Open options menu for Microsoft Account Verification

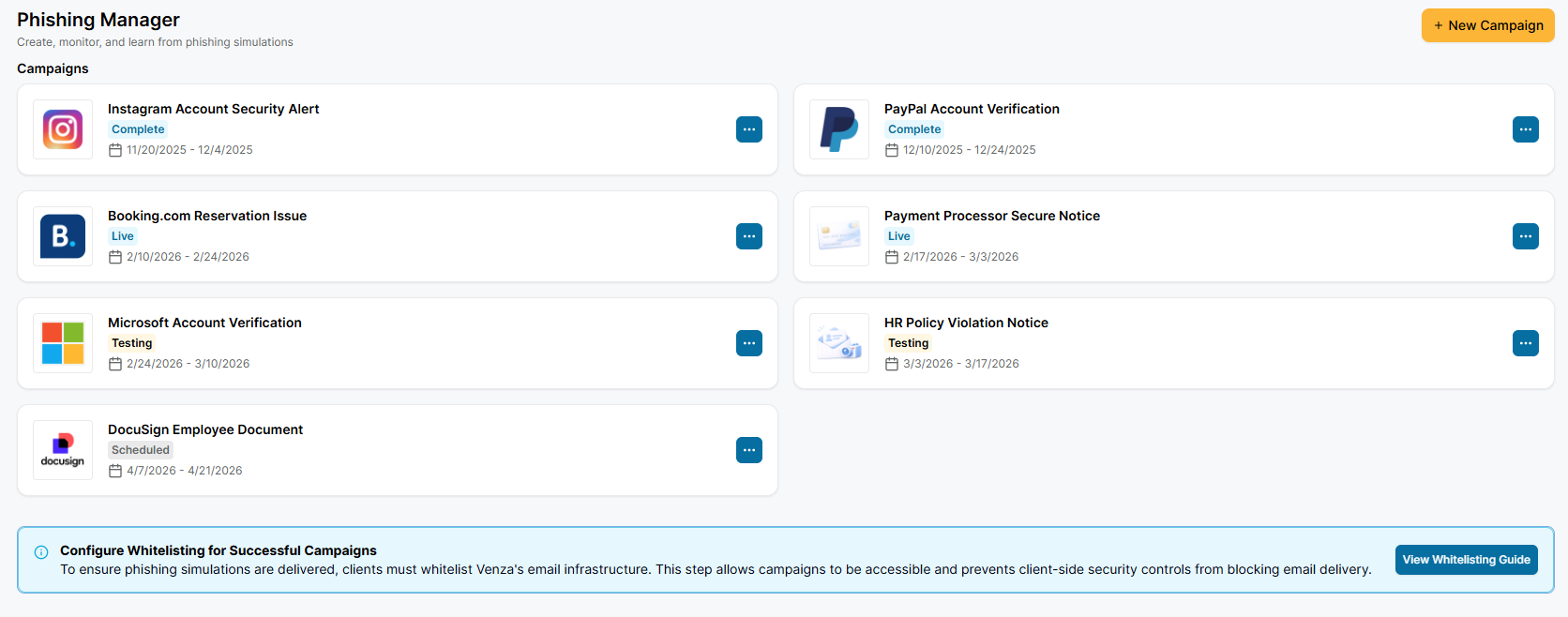(x=749, y=343)
